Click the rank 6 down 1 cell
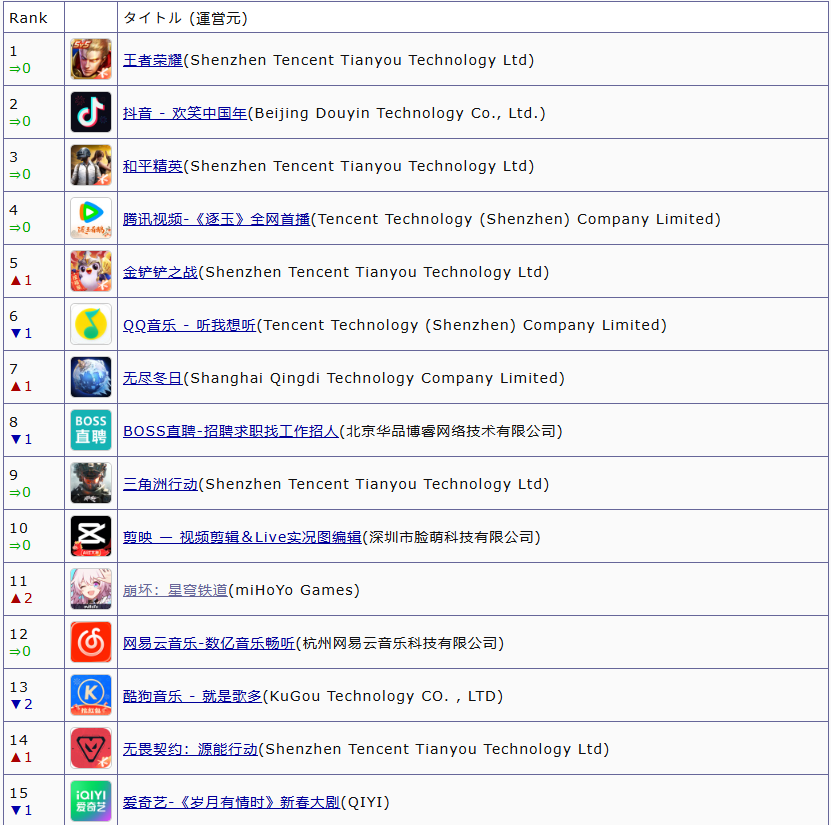831x825 pixels. (x=34, y=324)
